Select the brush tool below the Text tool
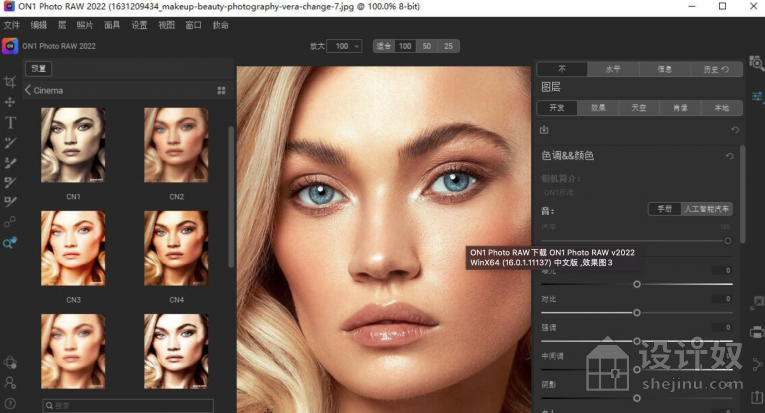This screenshot has height=413, width=765. 10,142
